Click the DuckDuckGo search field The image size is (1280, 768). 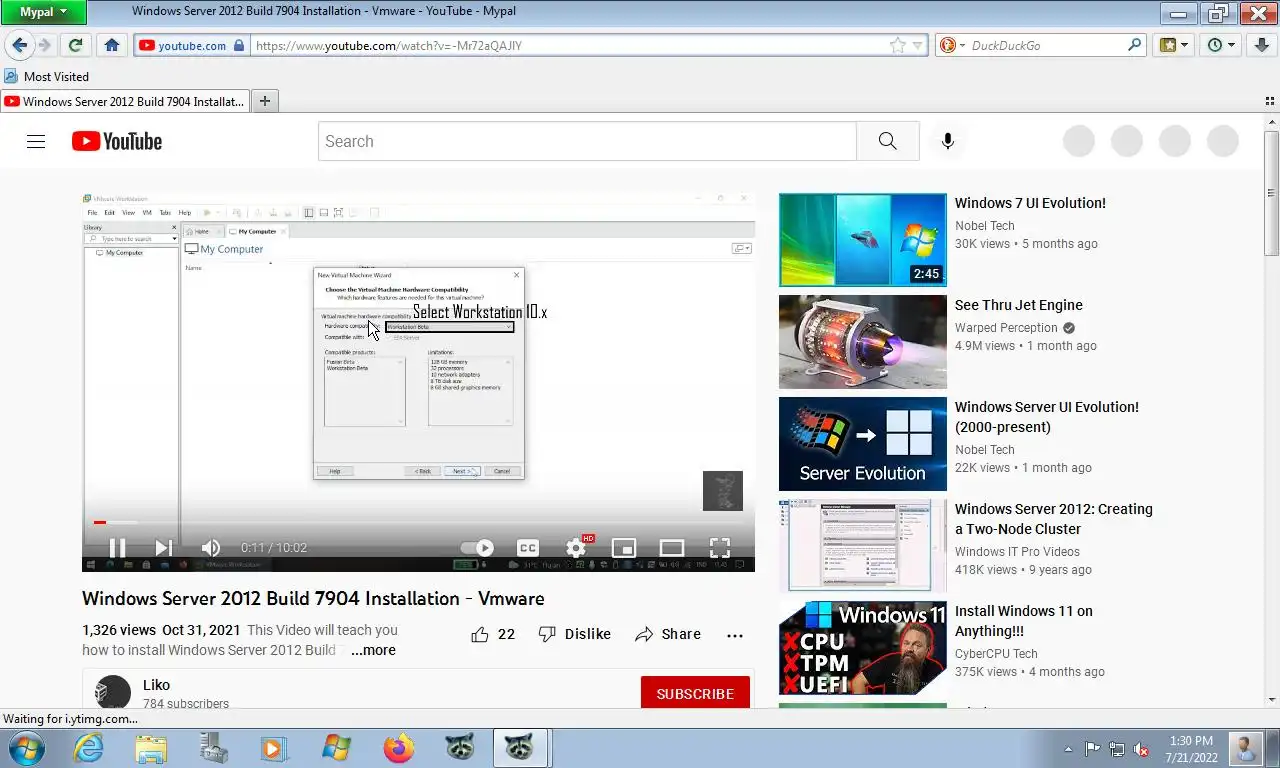[1046, 45]
